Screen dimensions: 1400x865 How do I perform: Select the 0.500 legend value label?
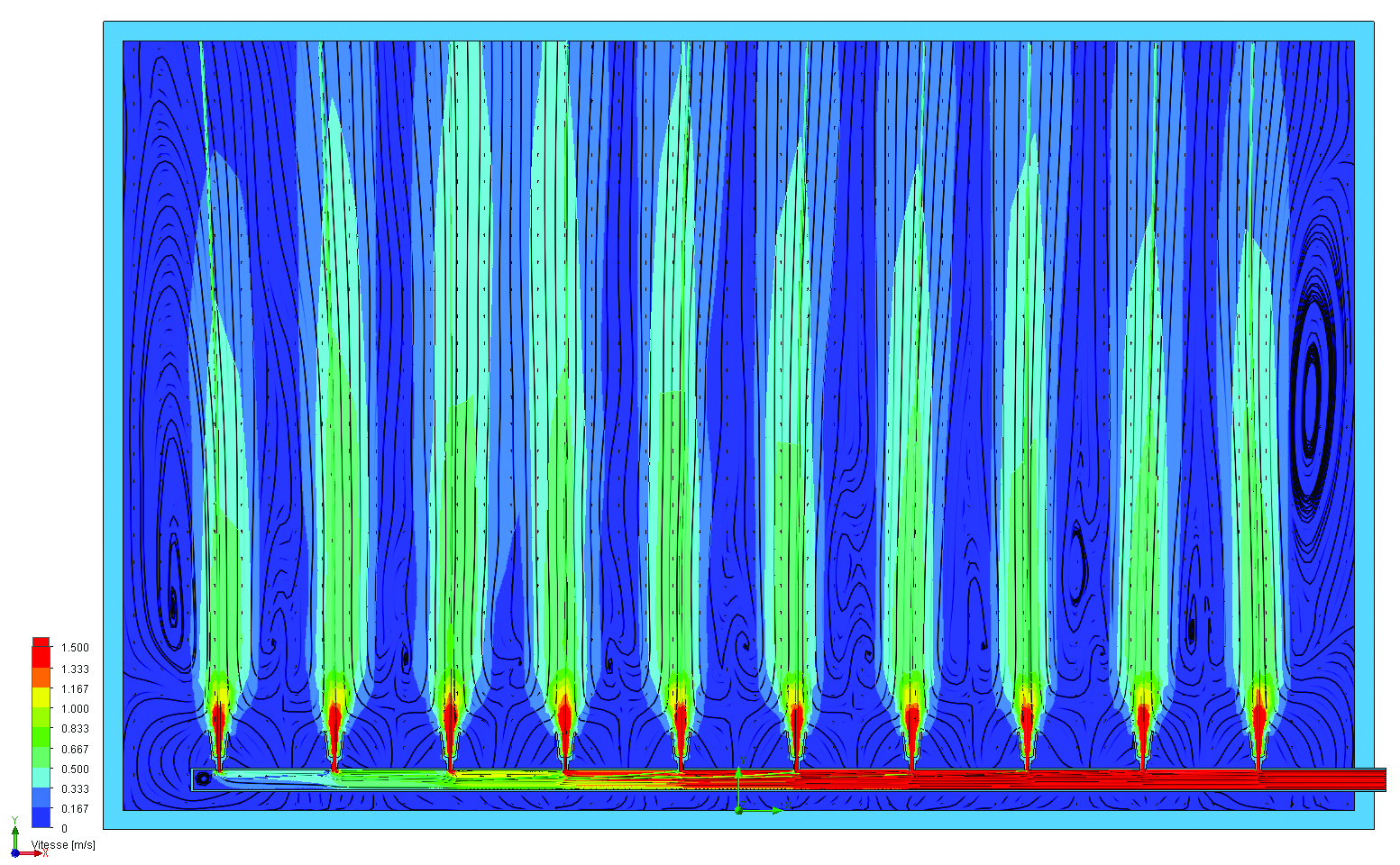75,769
